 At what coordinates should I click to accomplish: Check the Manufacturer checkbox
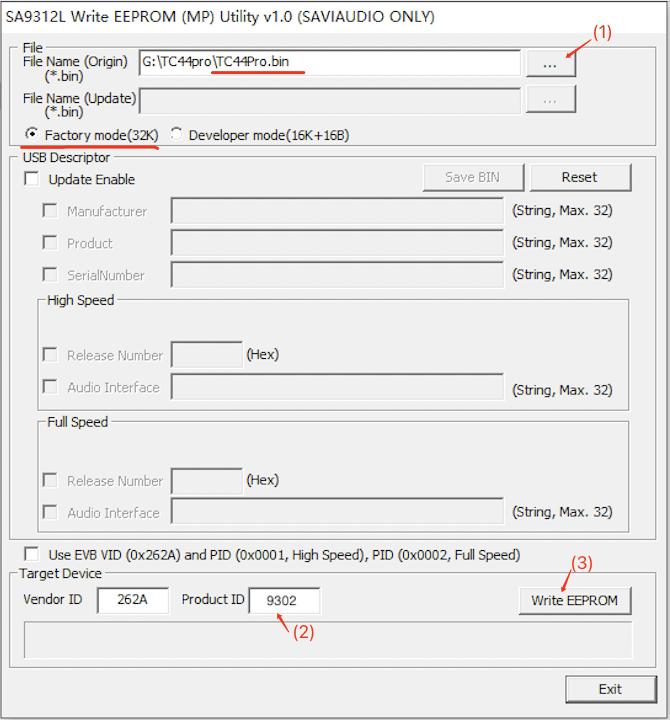(50, 211)
